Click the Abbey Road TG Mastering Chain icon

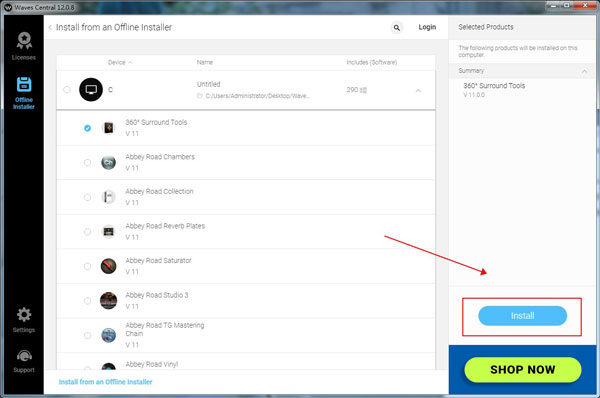pyautogui.click(x=109, y=335)
